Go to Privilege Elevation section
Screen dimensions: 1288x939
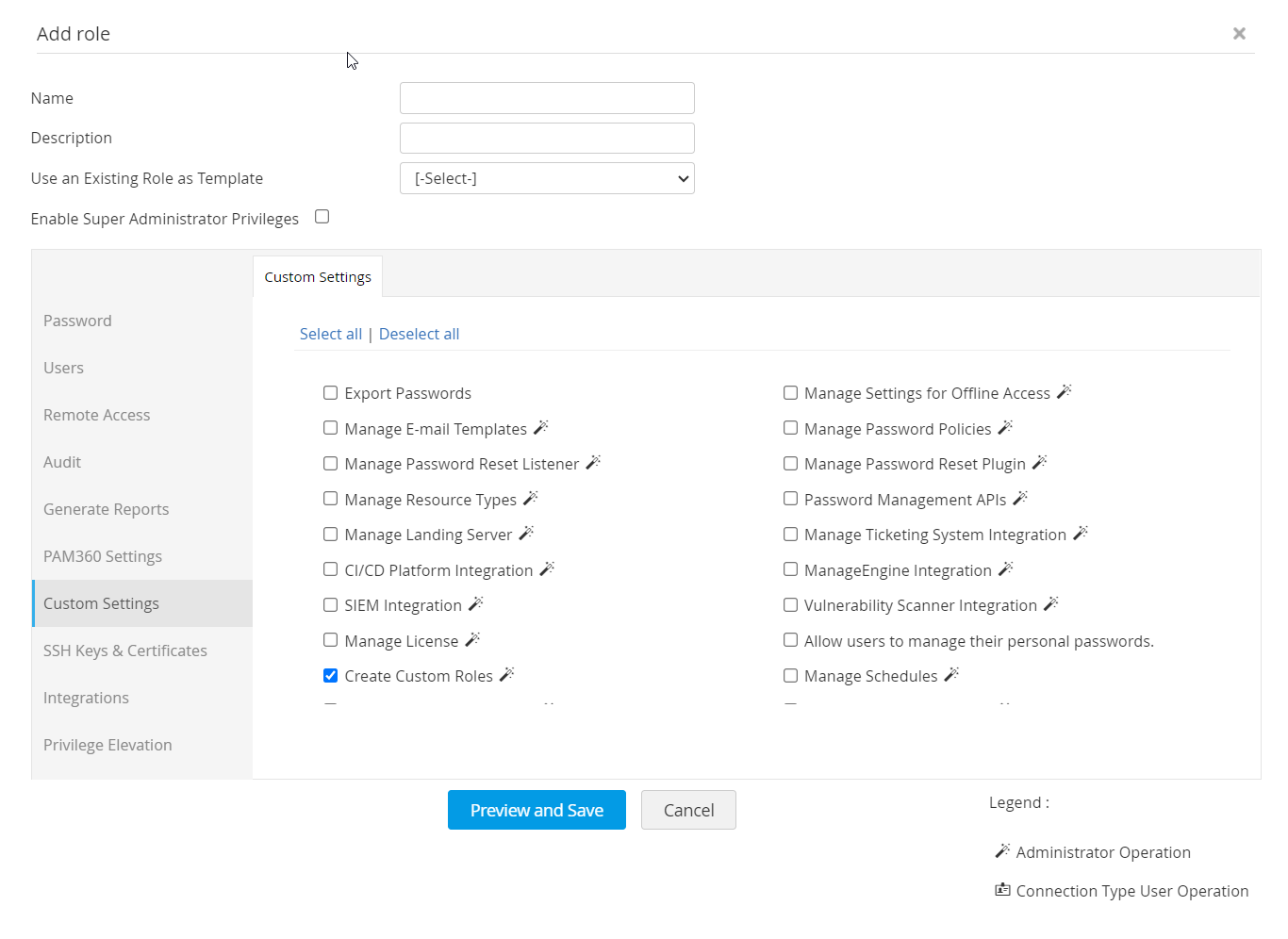click(107, 745)
